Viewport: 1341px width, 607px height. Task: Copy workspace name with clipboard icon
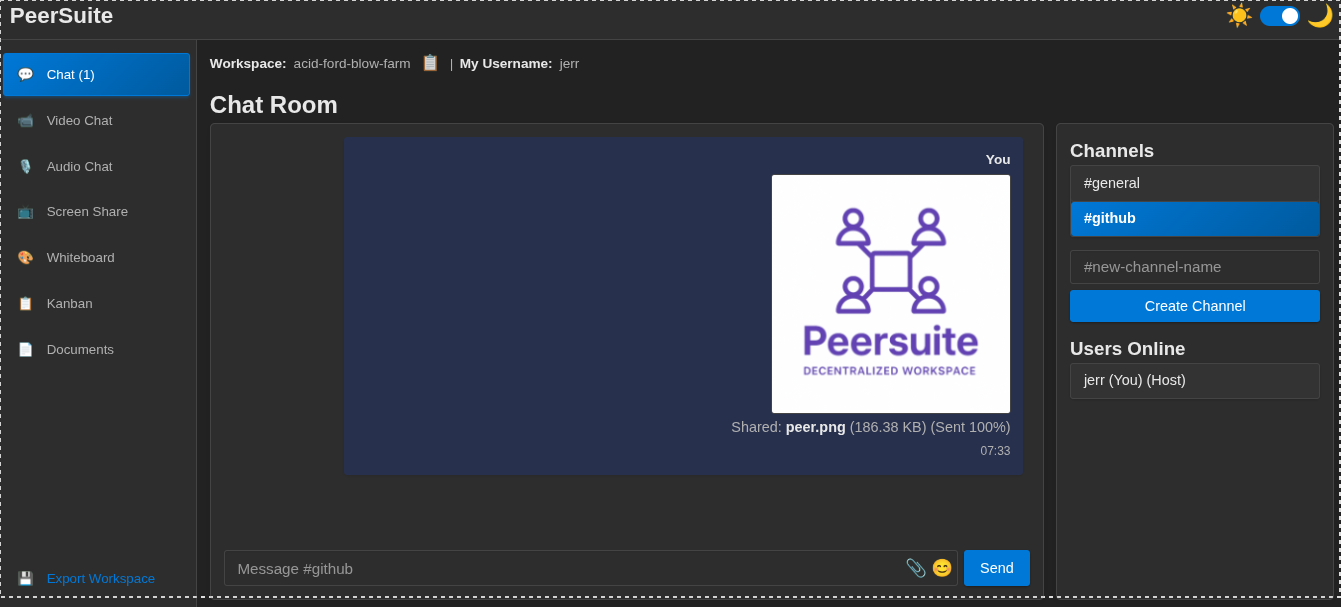tap(430, 63)
